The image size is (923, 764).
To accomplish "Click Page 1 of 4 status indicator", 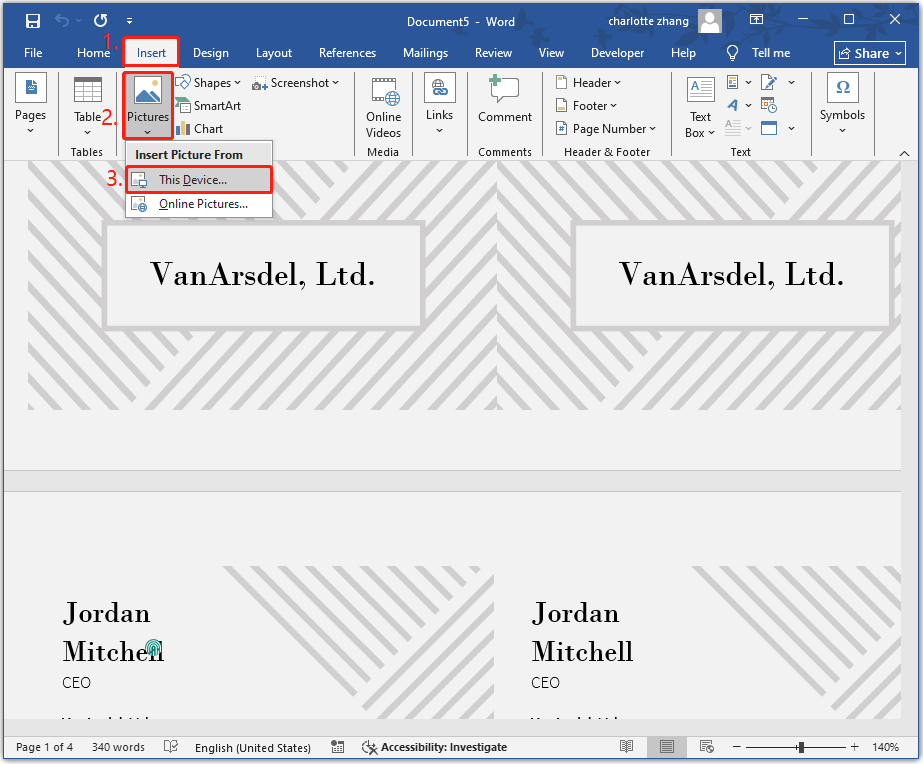I will 45,747.
